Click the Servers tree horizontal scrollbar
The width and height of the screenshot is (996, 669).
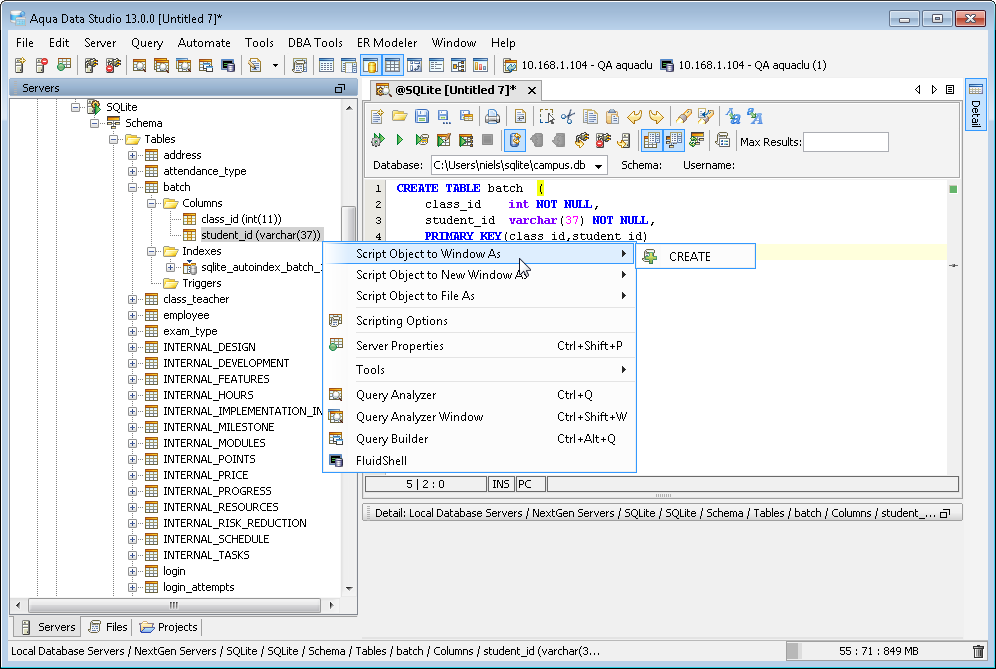click(174, 605)
